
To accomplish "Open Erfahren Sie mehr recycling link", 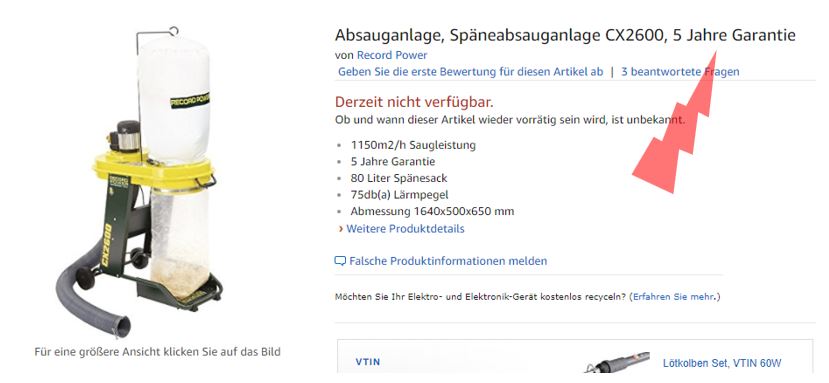I will click(x=674, y=297).
